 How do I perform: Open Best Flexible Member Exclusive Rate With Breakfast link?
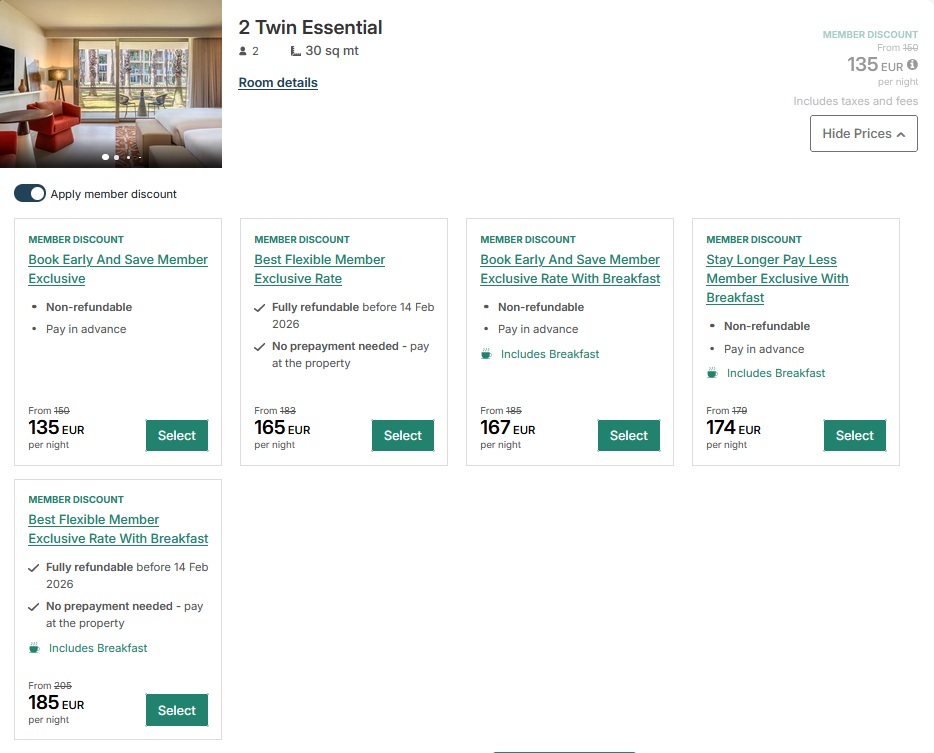point(118,529)
